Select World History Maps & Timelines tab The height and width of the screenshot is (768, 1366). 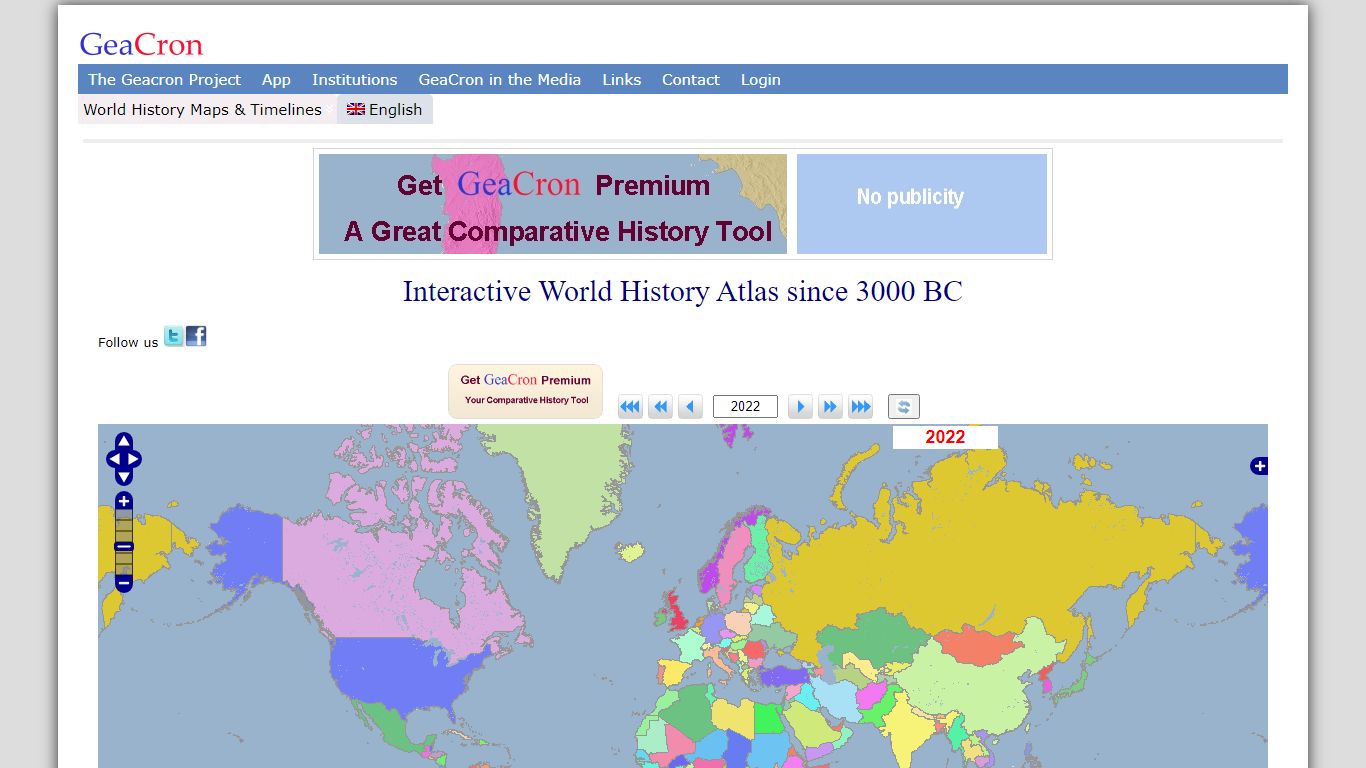coord(203,109)
